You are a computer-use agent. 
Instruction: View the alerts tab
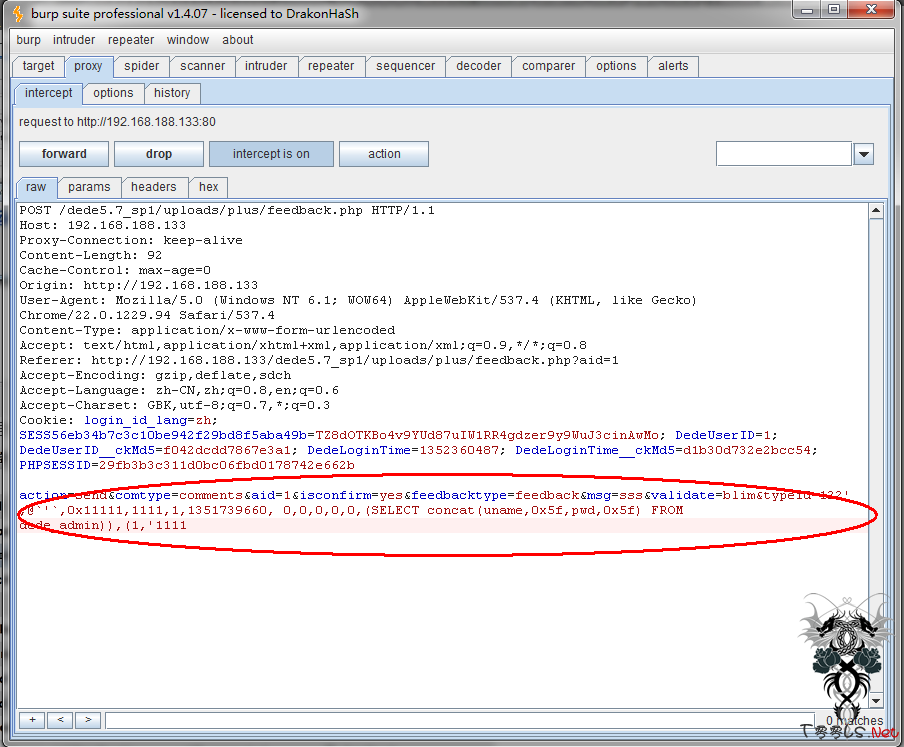[673, 66]
